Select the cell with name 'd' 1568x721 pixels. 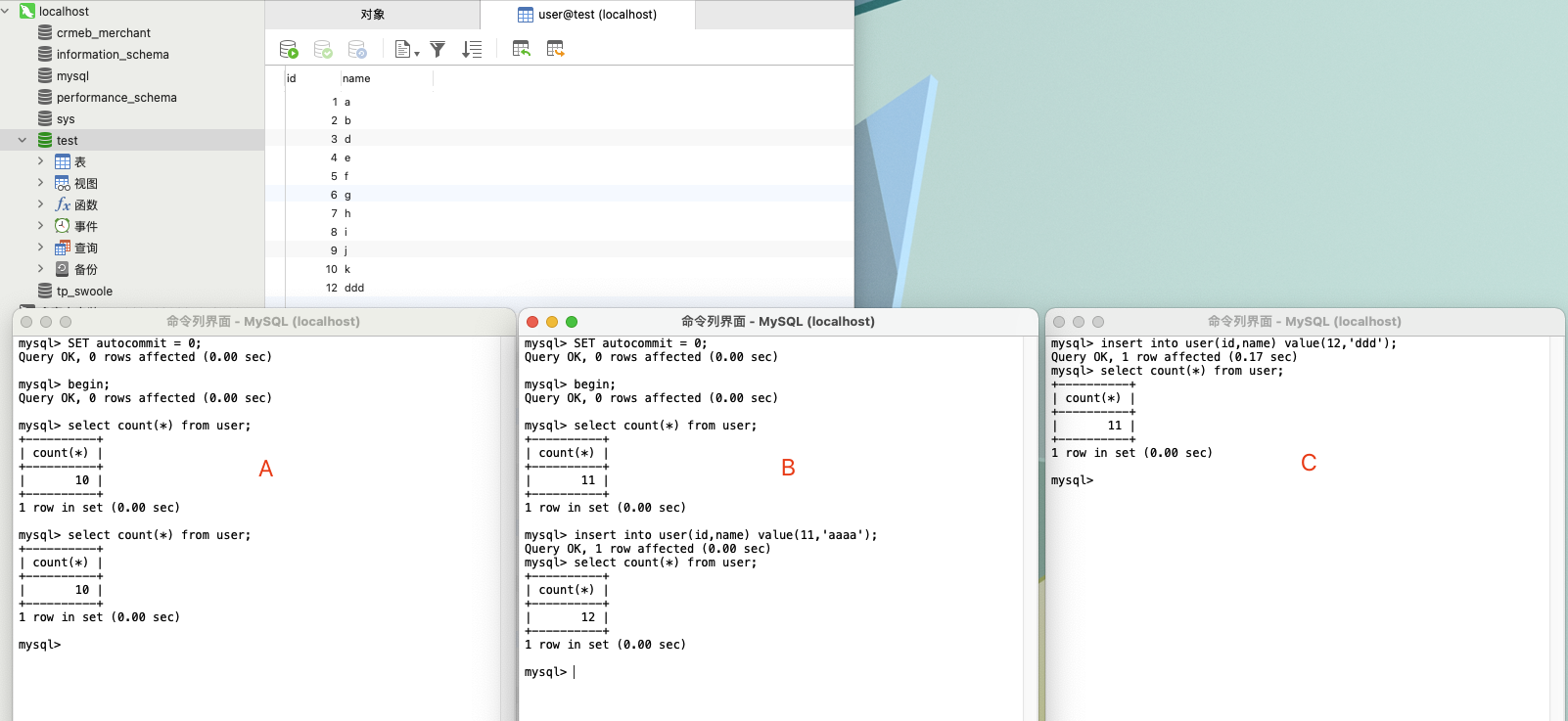click(347, 139)
